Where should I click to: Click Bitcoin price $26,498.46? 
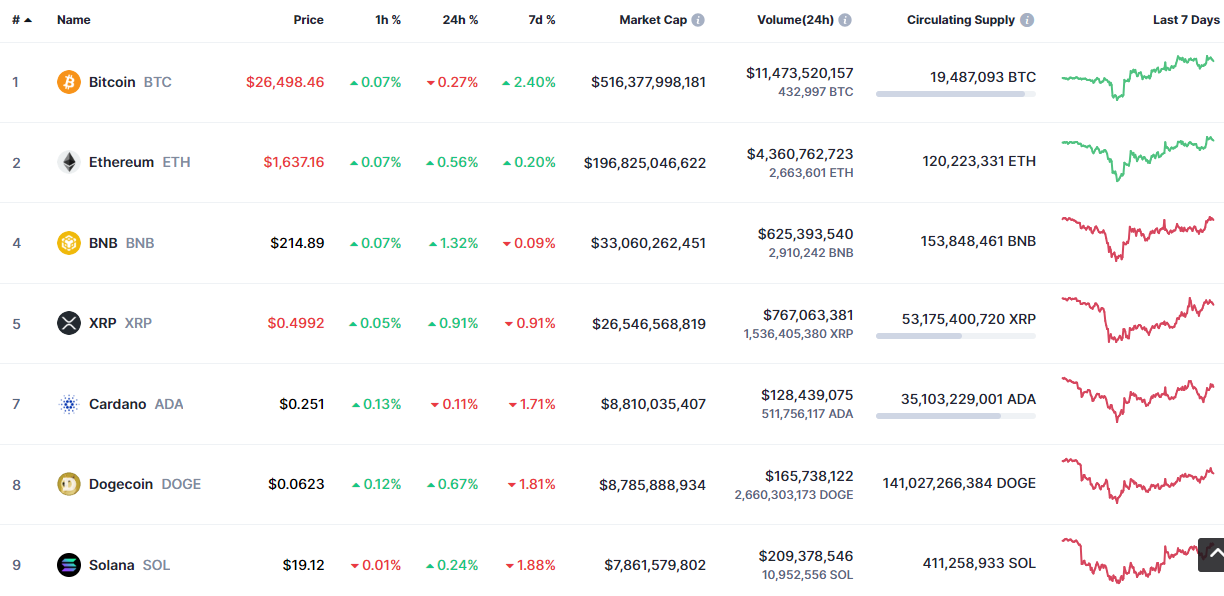click(x=285, y=82)
